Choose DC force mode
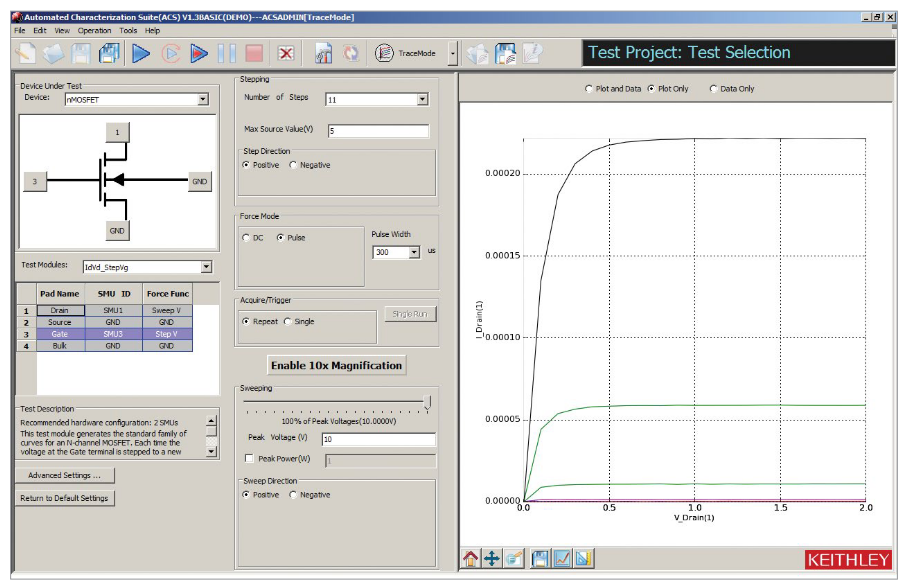The width and height of the screenshot is (909, 588). [246, 238]
